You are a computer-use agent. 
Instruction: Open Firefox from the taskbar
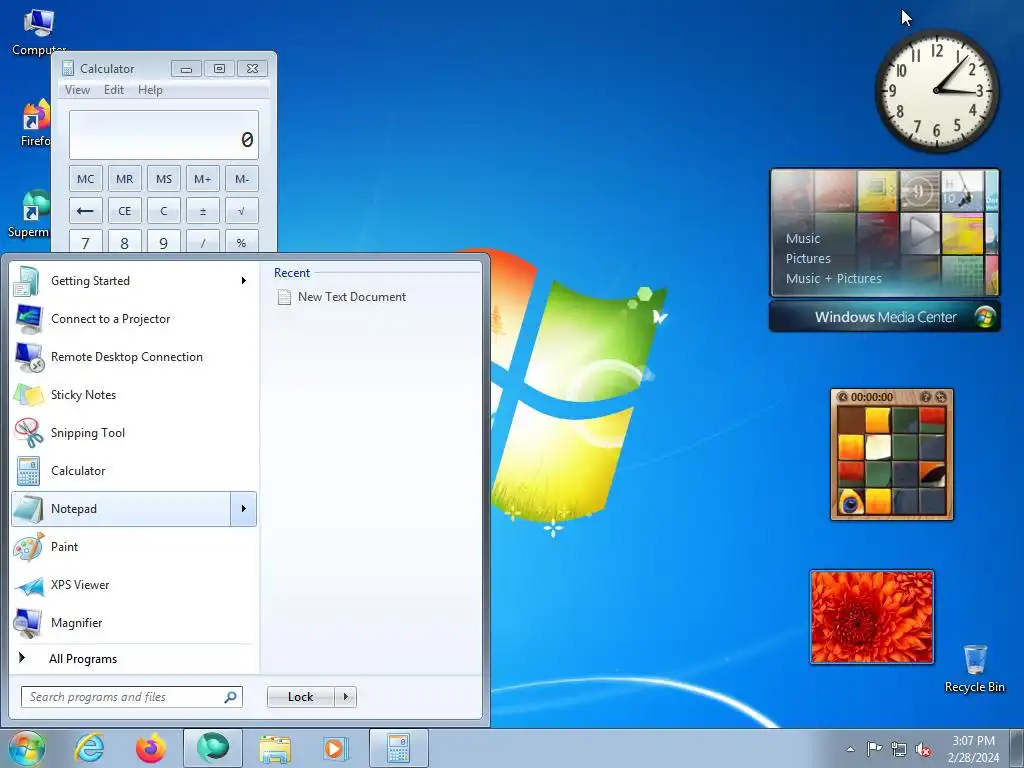(151, 748)
